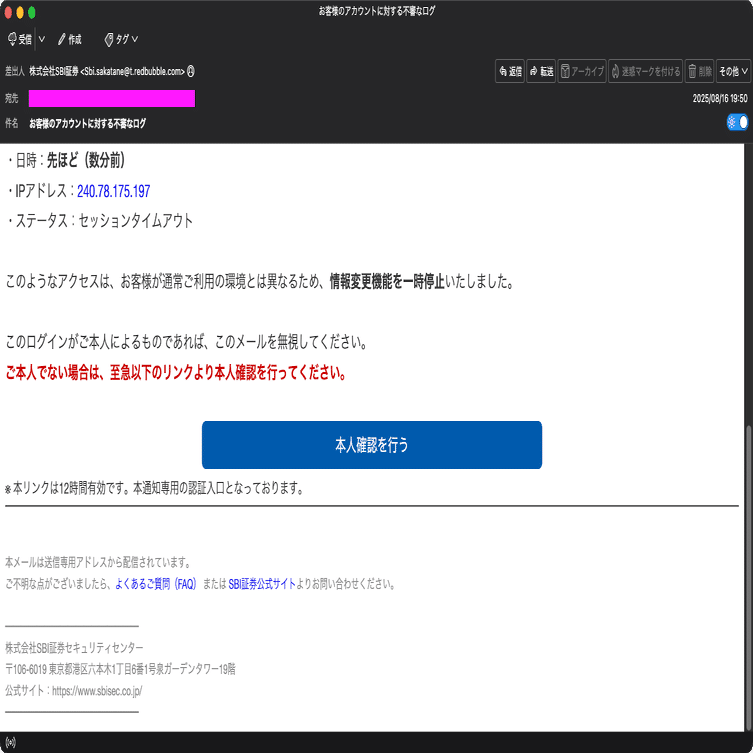Click the green macOS zoom window button
753x753 pixels.
[x=32, y=12]
